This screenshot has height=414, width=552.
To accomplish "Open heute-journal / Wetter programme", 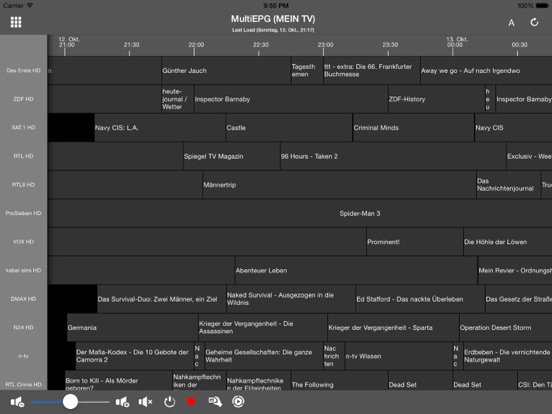I will [x=177, y=99].
